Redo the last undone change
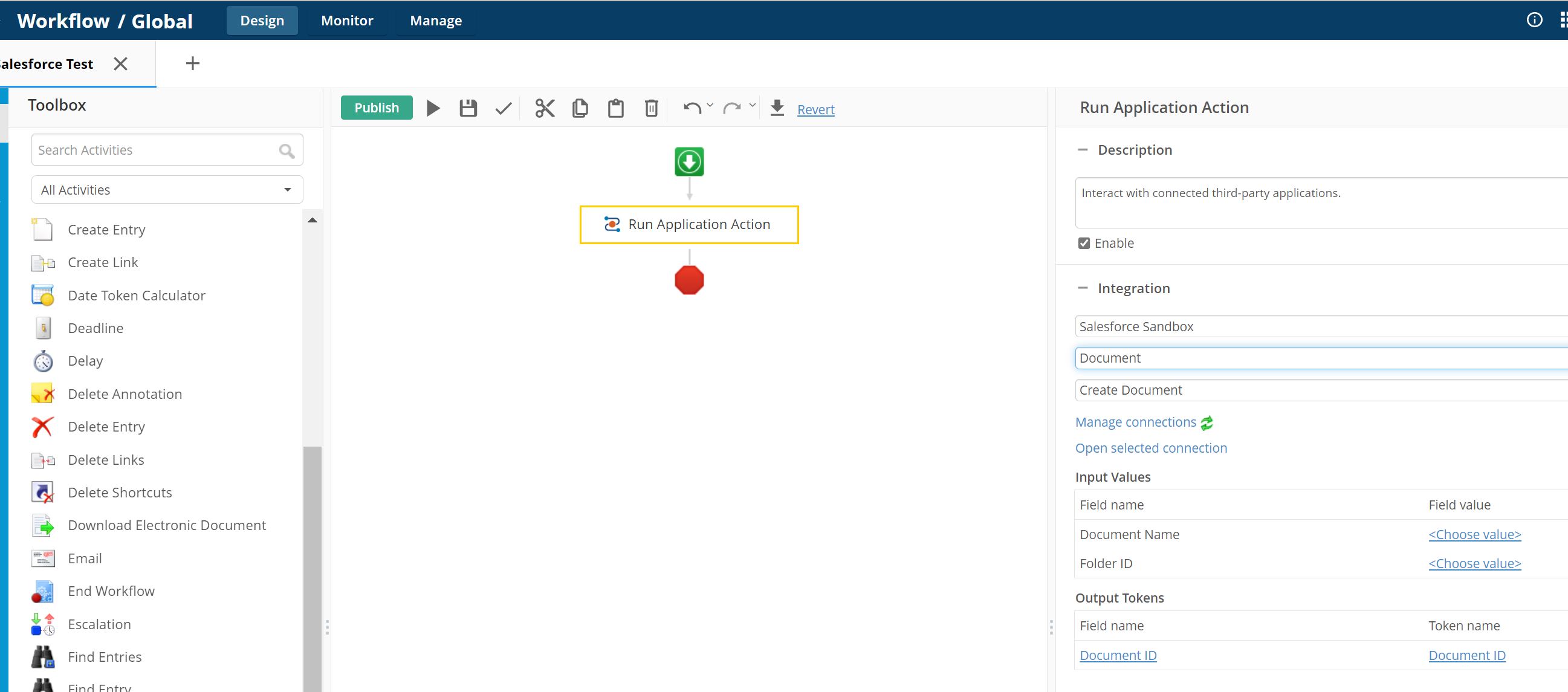This screenshot has width=1568, height=692. click(x=731, y=108)
